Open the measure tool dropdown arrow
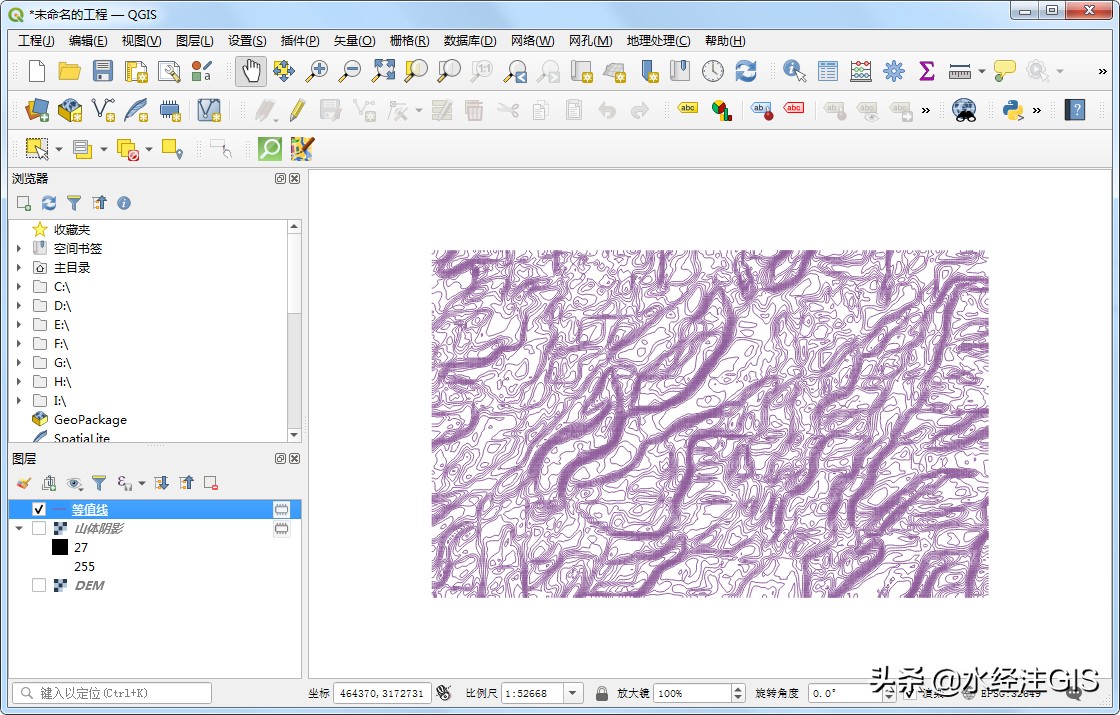 click(x=981, y=71)
